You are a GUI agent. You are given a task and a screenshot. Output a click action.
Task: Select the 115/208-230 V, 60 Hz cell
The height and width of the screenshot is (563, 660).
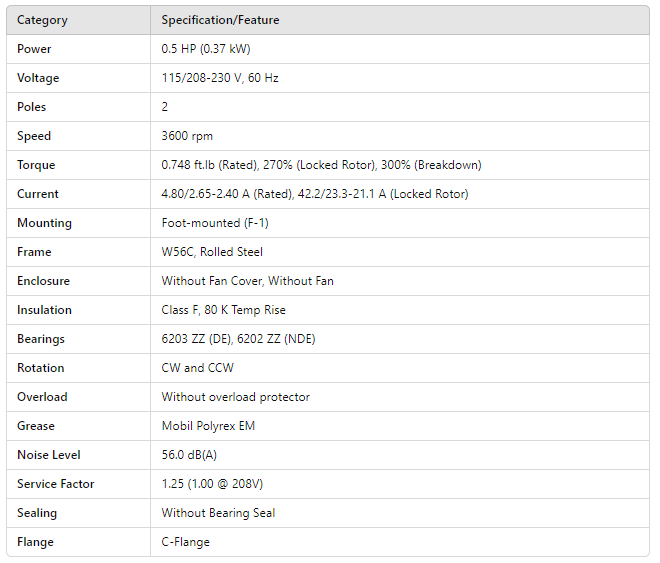(x=220, y=78)
